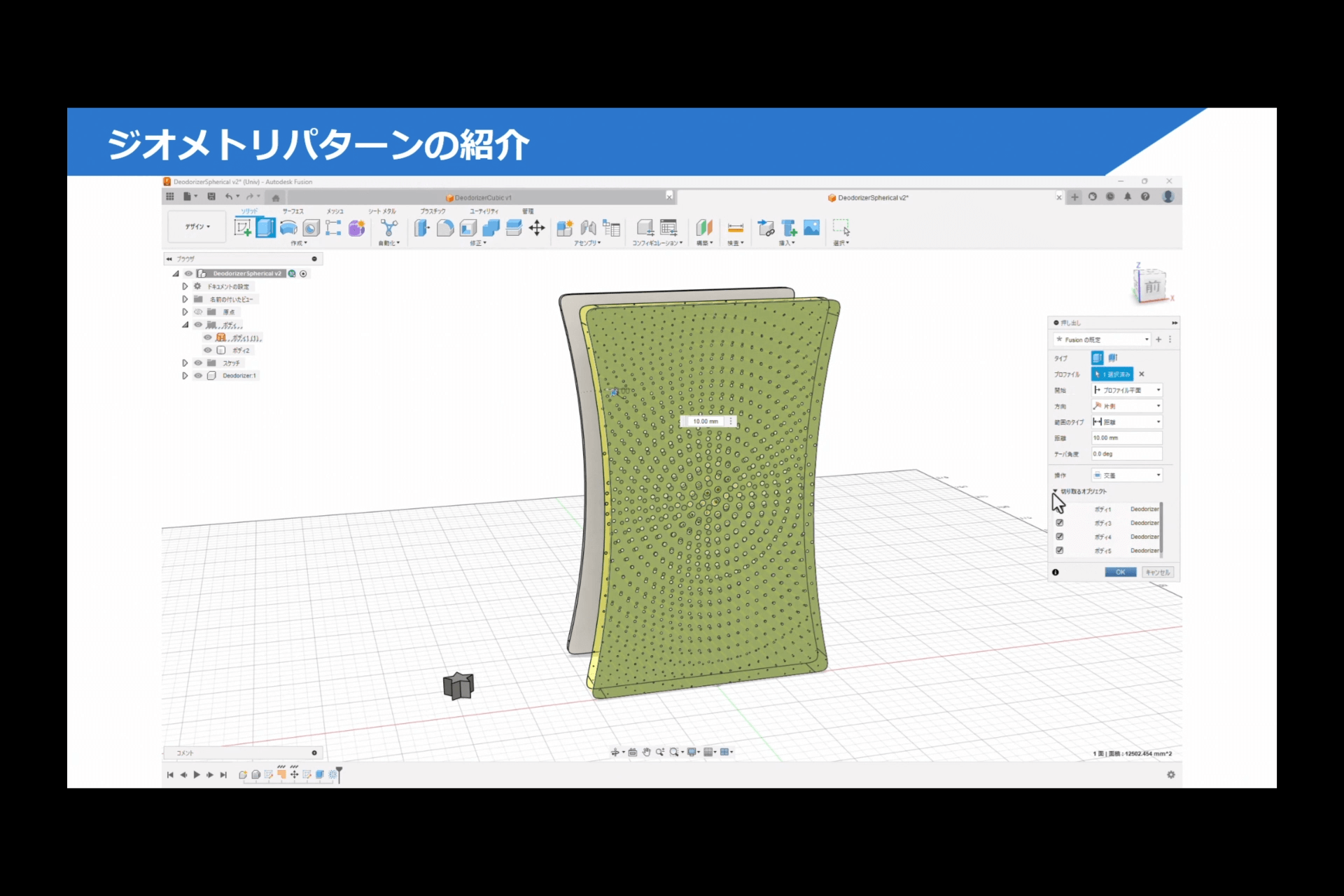Image resolution: width=1344 pixels, height=896 pixels.
Task: Open the data panel grid icon
Action: tap(170, 197)
